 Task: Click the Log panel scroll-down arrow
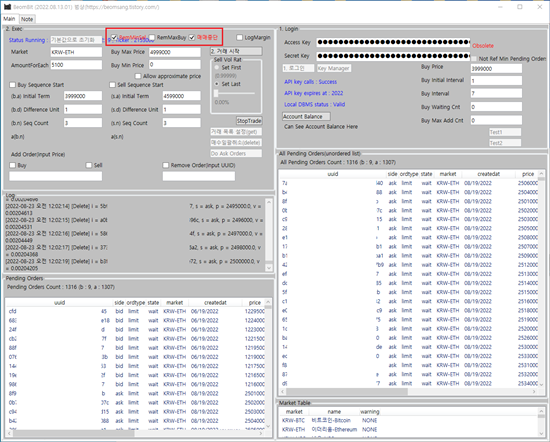tap(269, 268)
